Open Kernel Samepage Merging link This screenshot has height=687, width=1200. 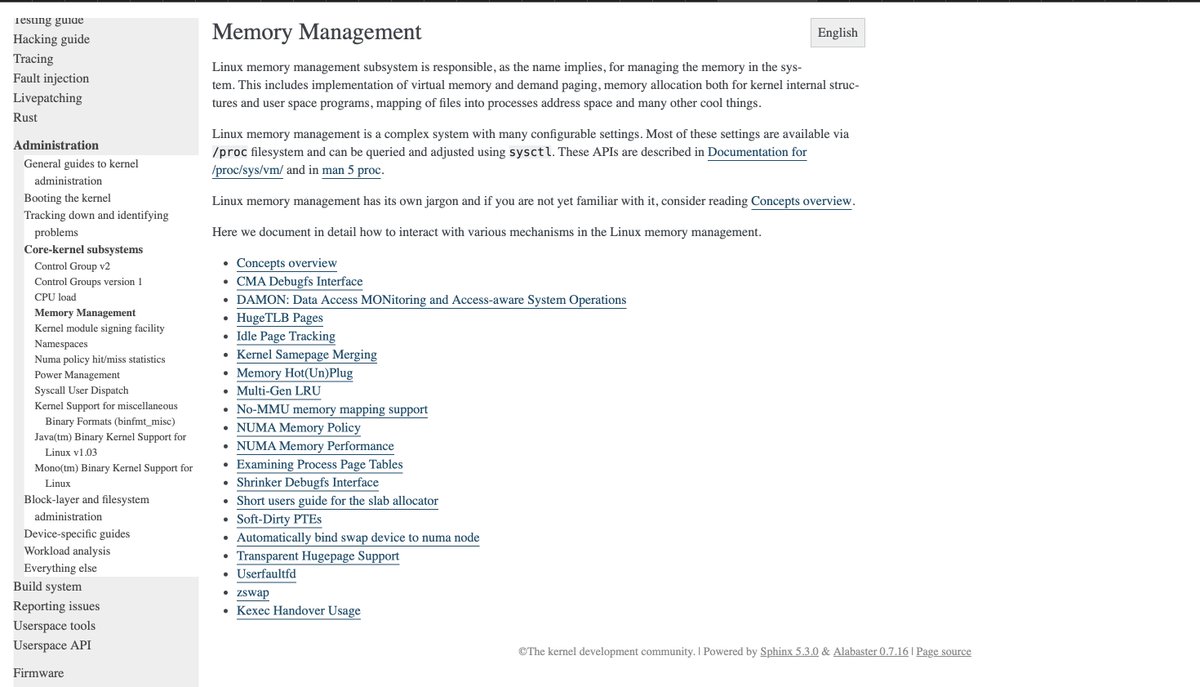(x=307, y=355)
